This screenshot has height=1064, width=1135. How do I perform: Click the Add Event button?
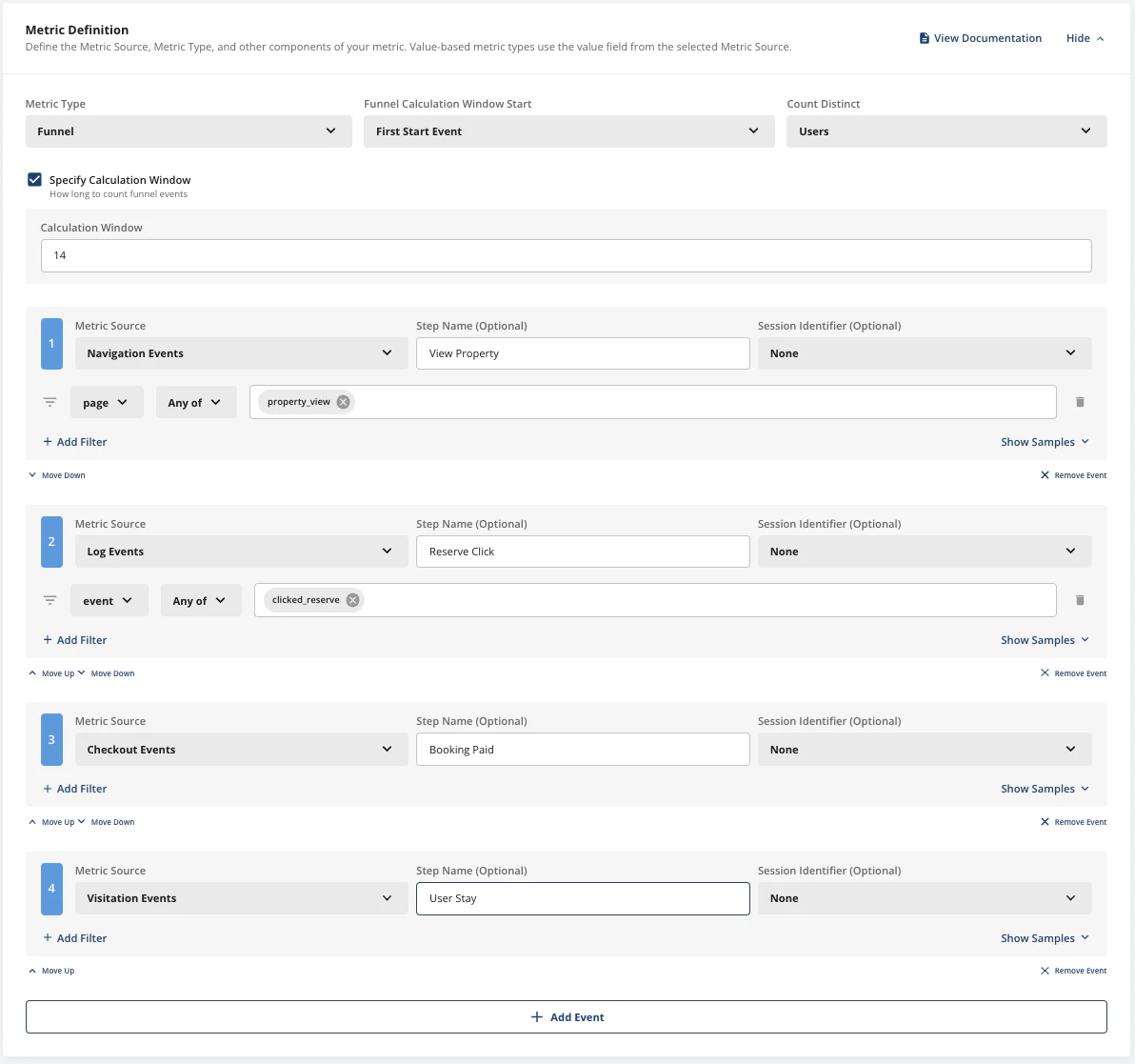point(567,1016)
